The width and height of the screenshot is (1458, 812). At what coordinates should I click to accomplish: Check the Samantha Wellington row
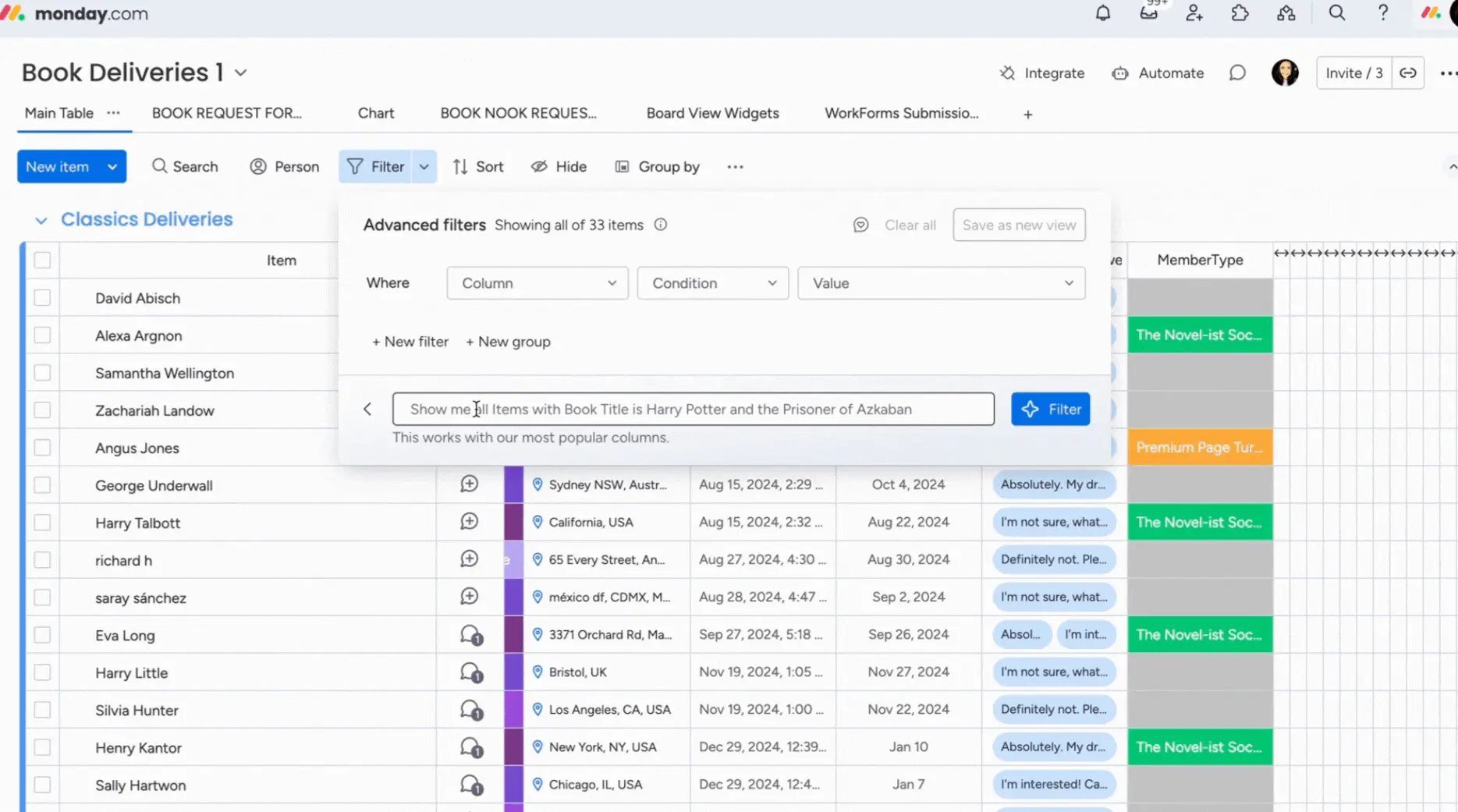click(42, 373)
